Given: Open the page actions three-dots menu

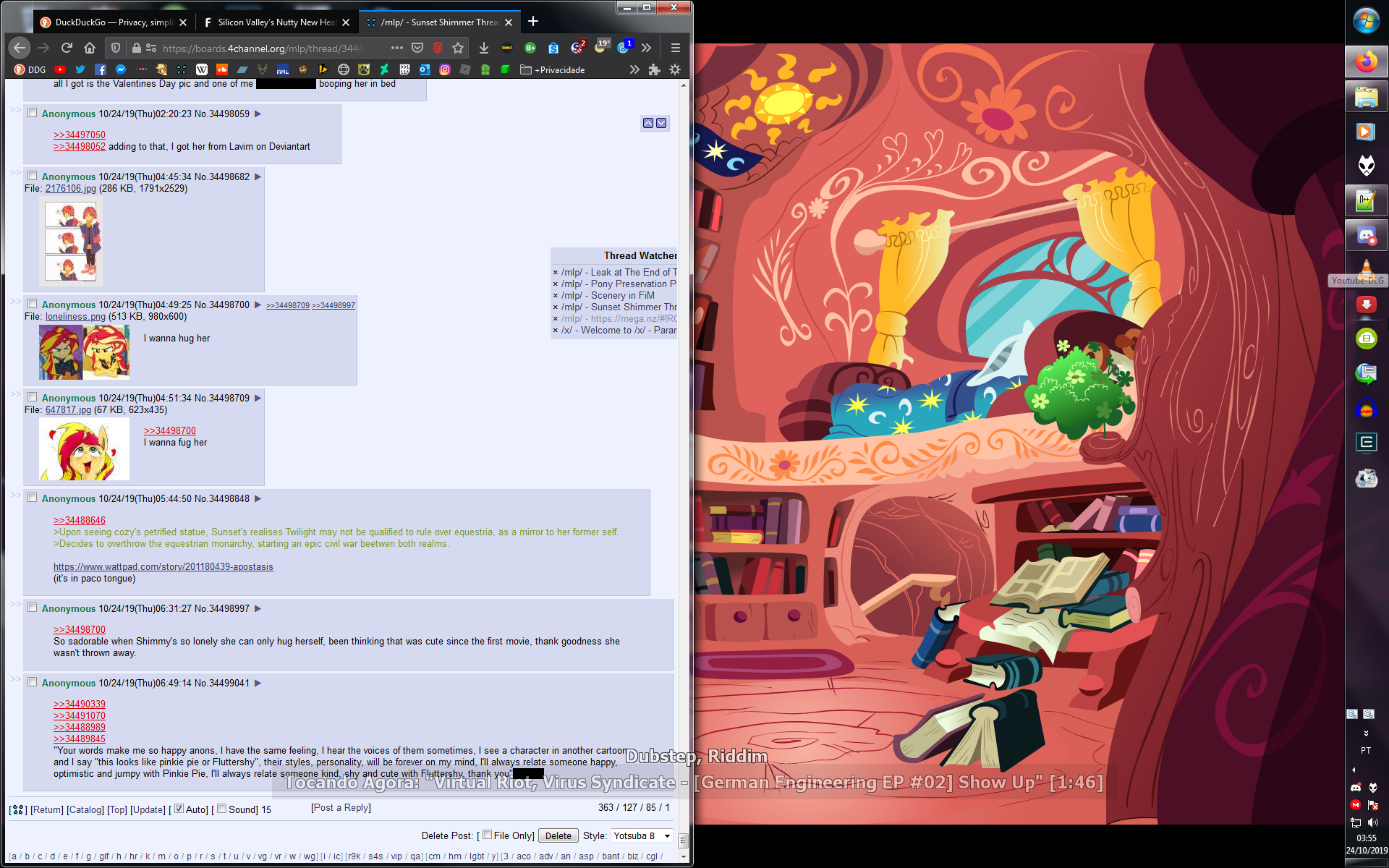Looking at the screenshot, I should [x=396, y=48].
